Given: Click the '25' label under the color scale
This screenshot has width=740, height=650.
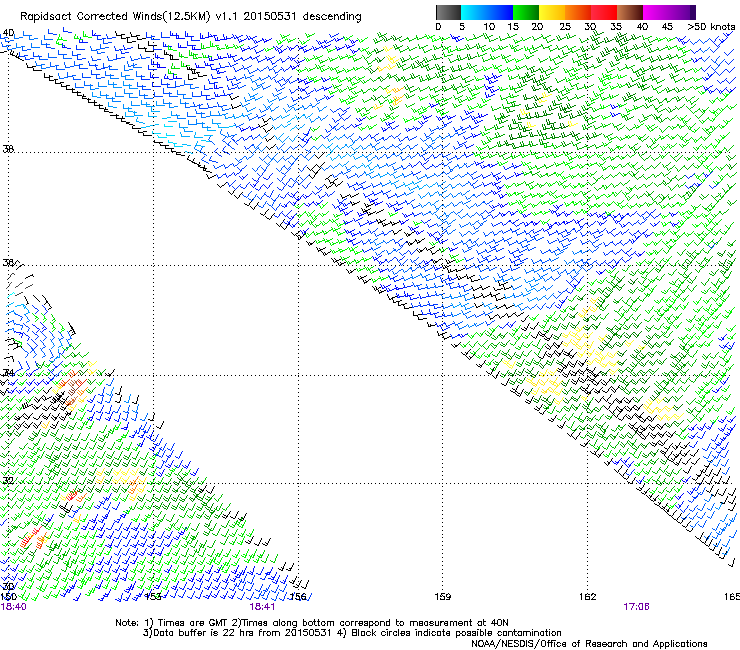Looking at the screenshot, I should pyautogui.click(x=564, y=26).
